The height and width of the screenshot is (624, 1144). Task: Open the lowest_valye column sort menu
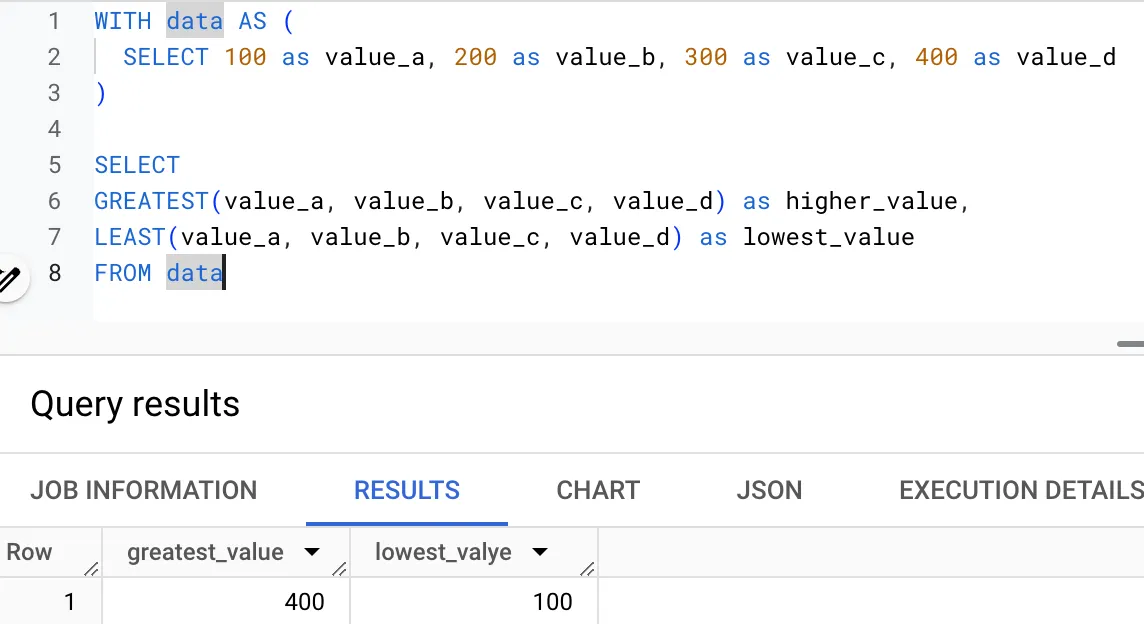pyautogui.click(x=540, y=552)
